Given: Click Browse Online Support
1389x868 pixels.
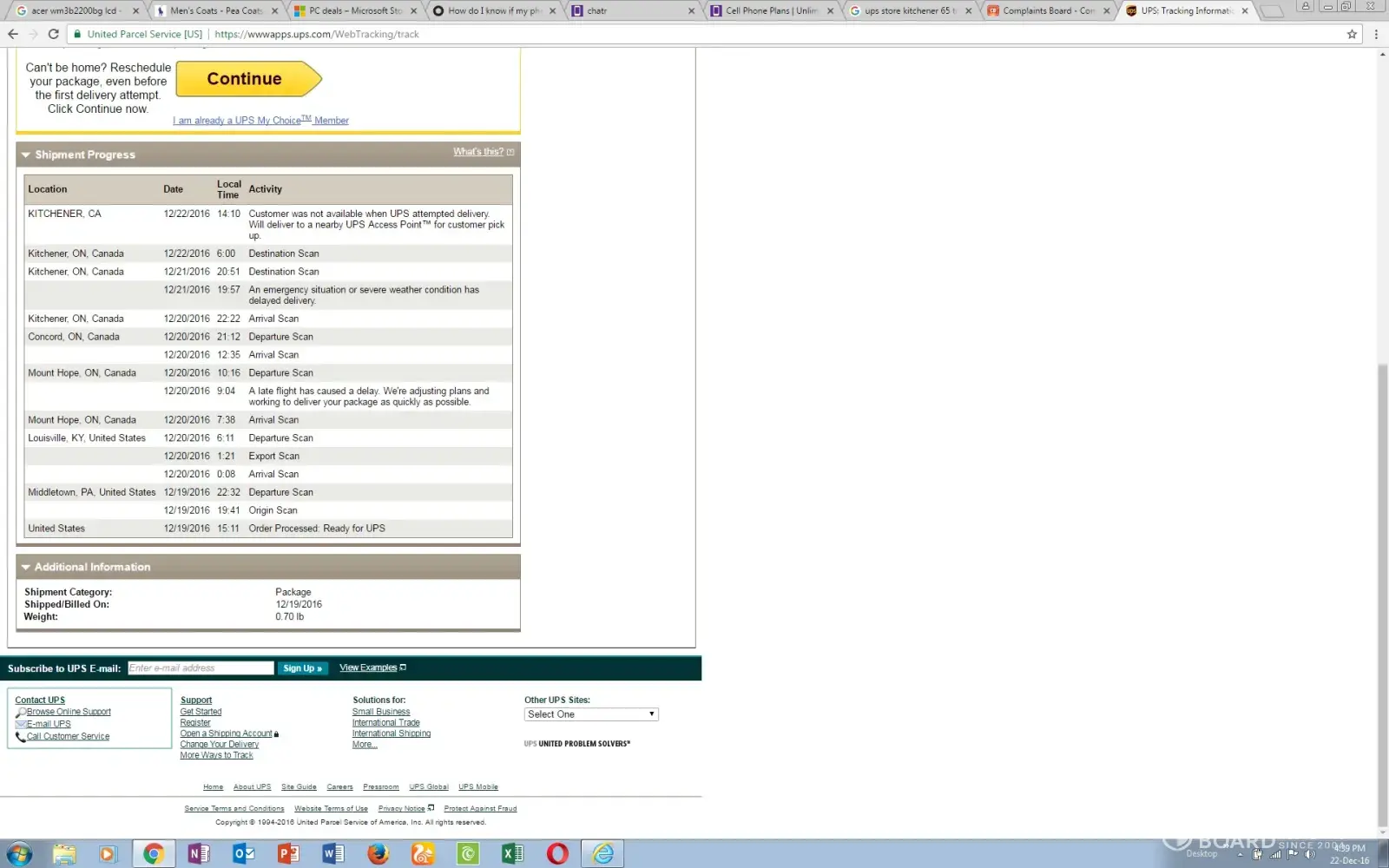Looking at the screenshot, I should point(69,712).
